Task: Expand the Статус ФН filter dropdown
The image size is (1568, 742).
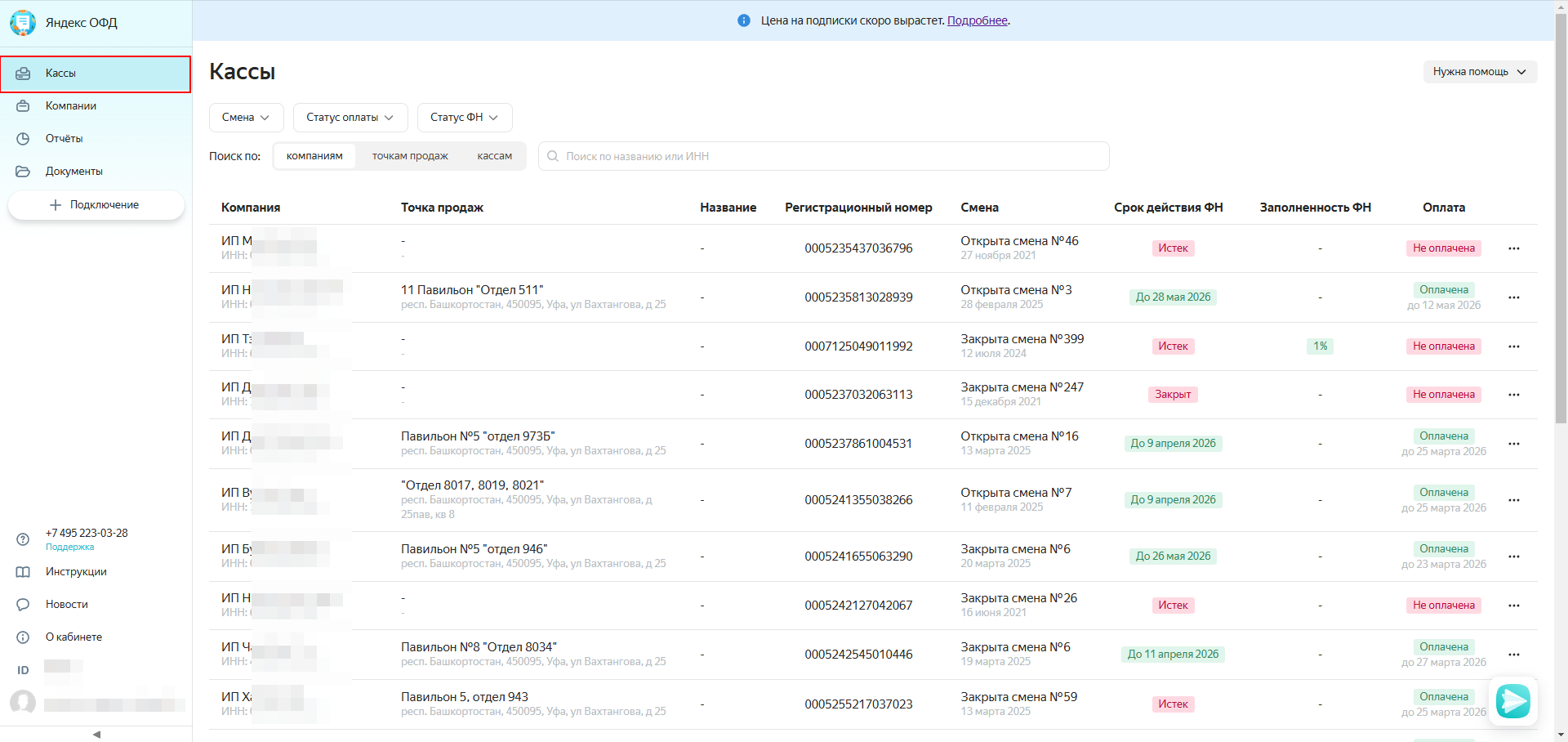Action: point(464,118)
